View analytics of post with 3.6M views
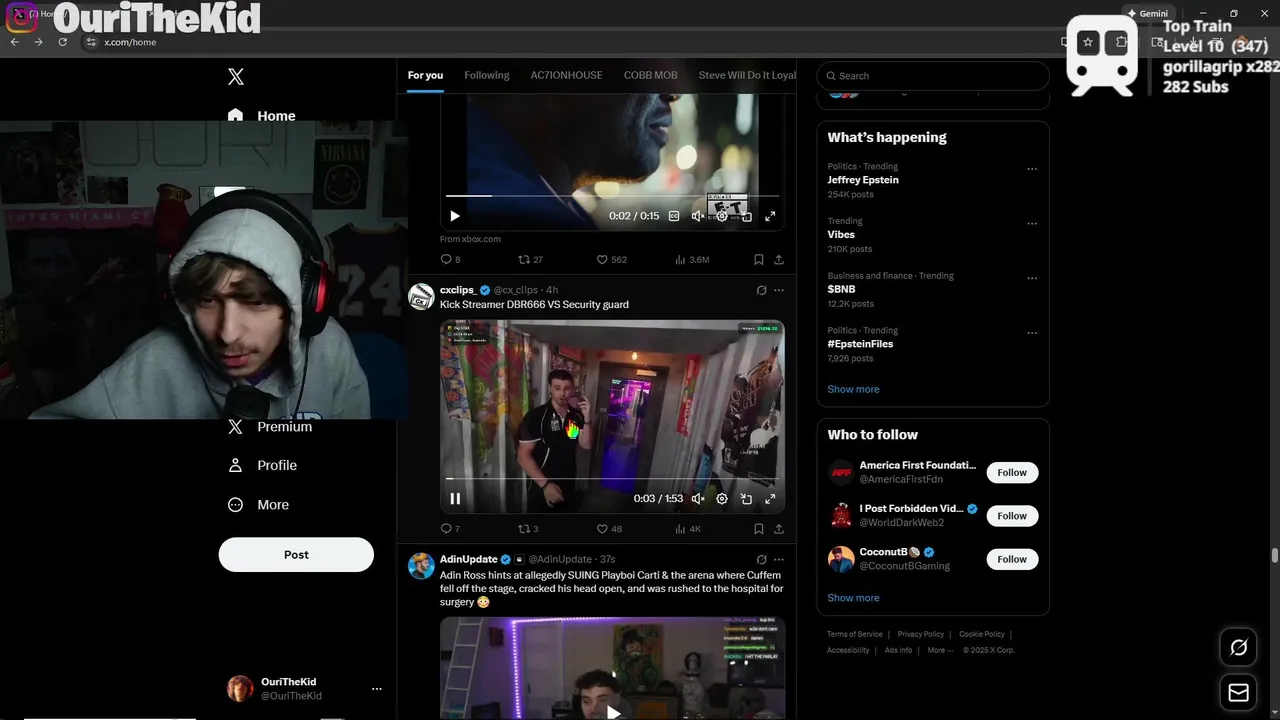The width and height of the screenshot is (1280, 720). click(692, 259)
